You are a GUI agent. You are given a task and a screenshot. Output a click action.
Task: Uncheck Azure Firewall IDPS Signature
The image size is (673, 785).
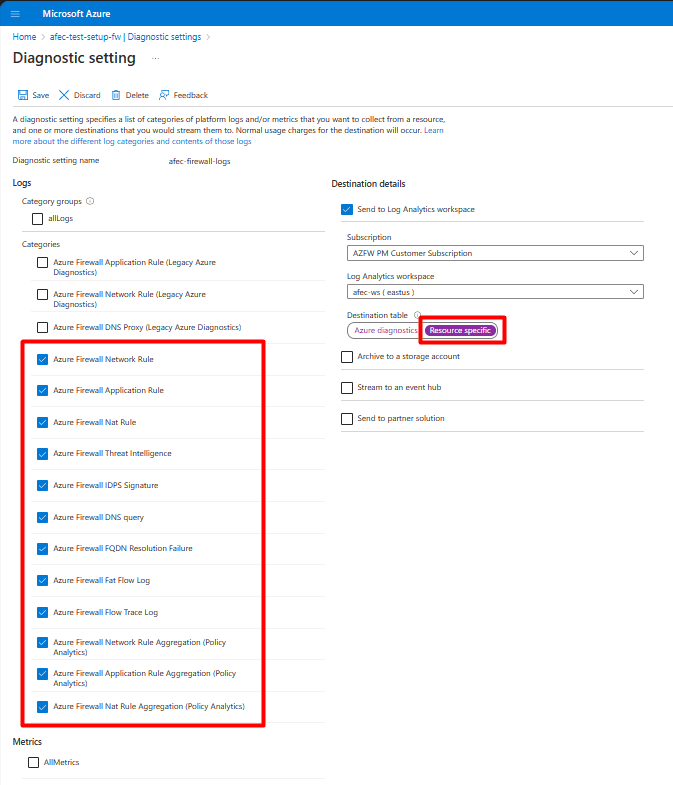point(43,486)
